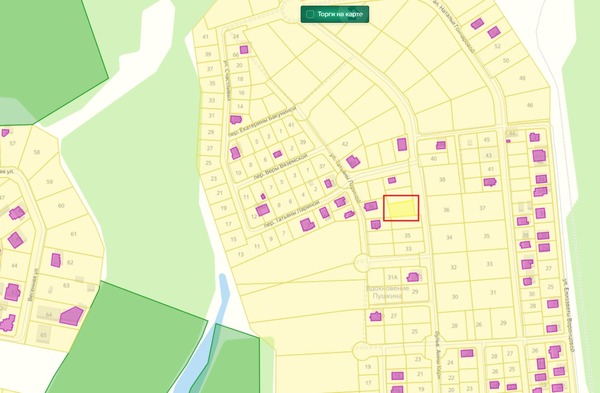Viewport: 600px width, 393px height.
Task: Select parcel number 48 in the northeast
Action: click(x=522, y=78)
